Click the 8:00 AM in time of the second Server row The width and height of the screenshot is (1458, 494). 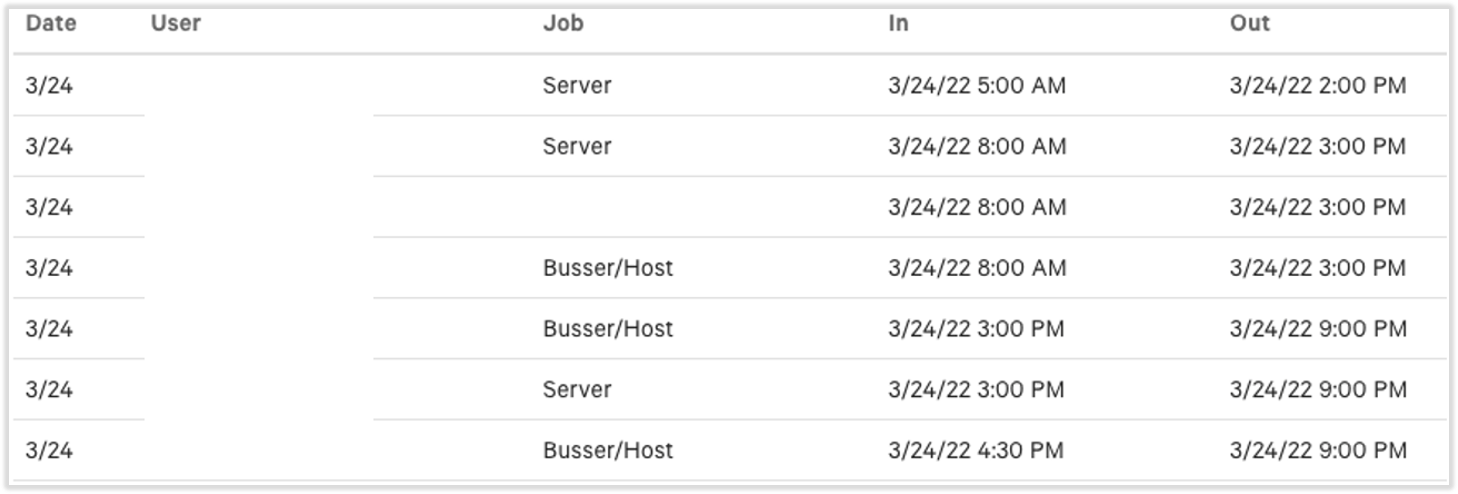click(x=976, y=146)
